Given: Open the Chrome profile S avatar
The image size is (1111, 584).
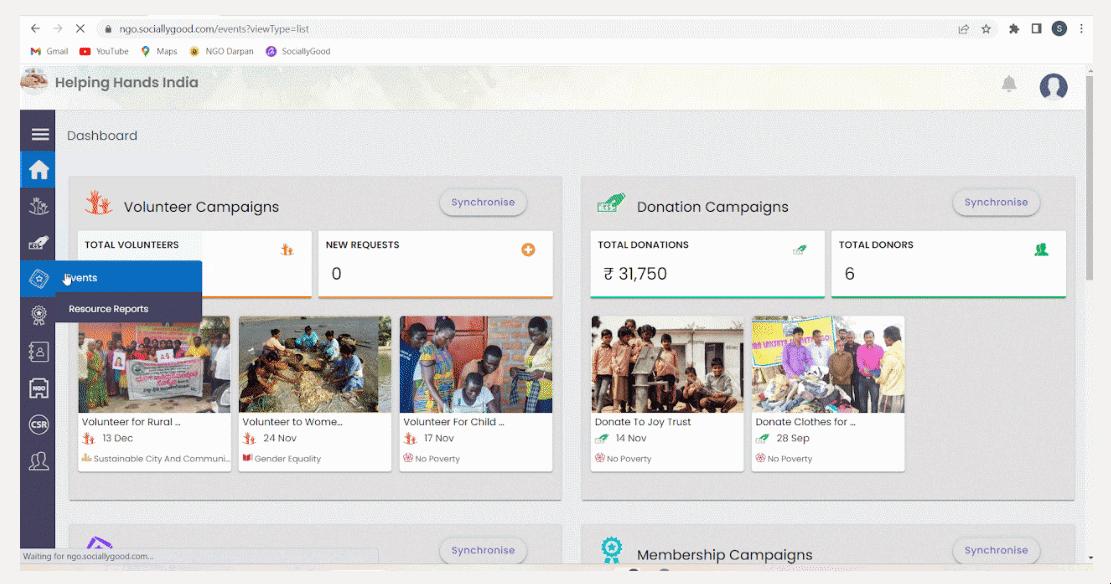Looking at the screenshot, I should (1059, 29).
